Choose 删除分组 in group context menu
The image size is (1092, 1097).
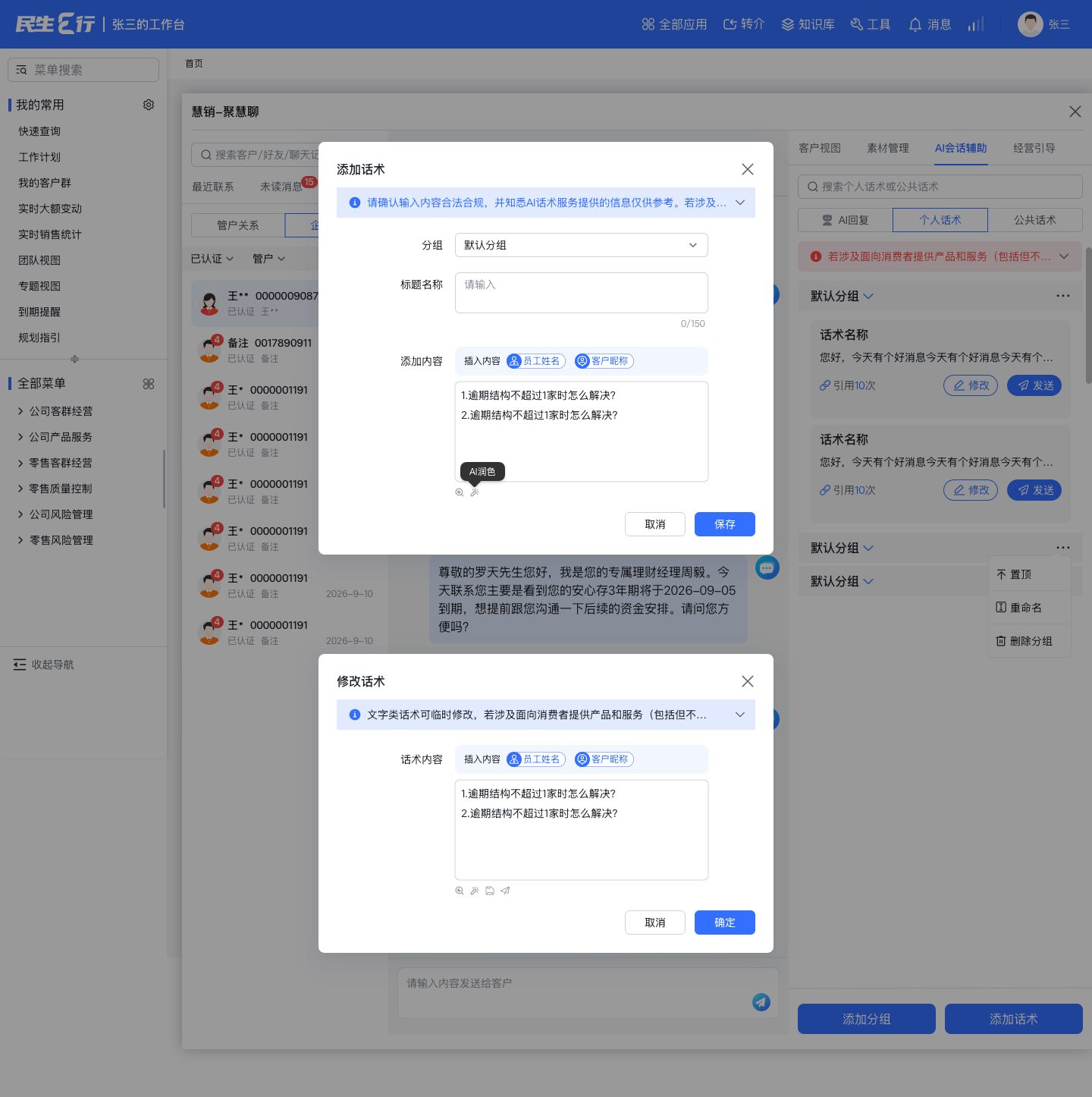pyautogui.click(x=1030, y=641)
